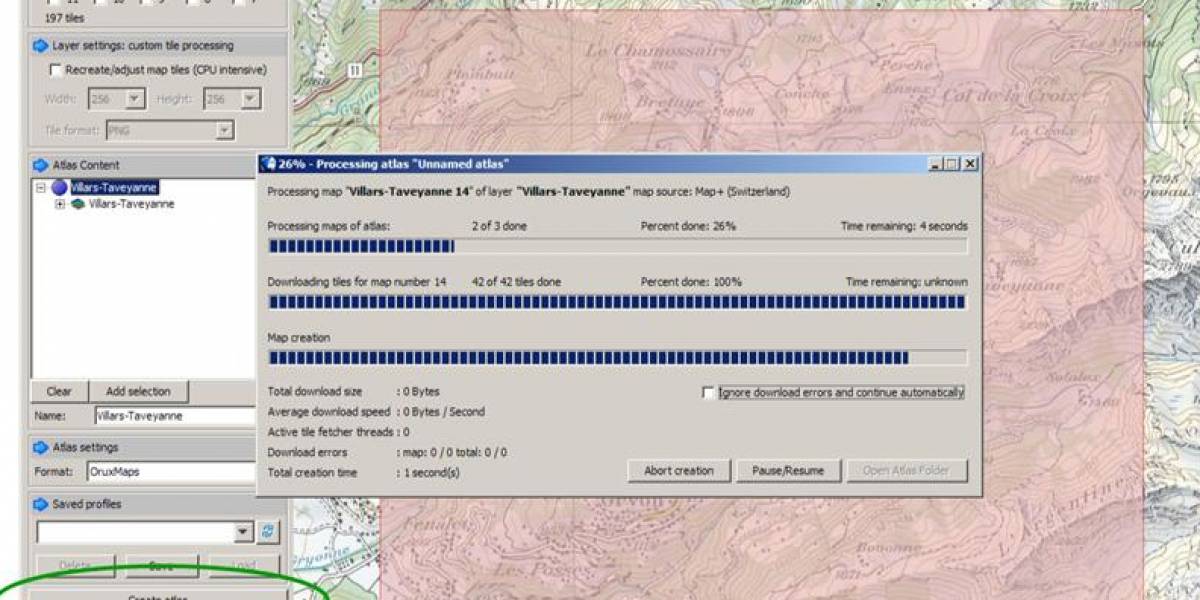Check Ignore download errors and continue automatically

click(709, 393)
